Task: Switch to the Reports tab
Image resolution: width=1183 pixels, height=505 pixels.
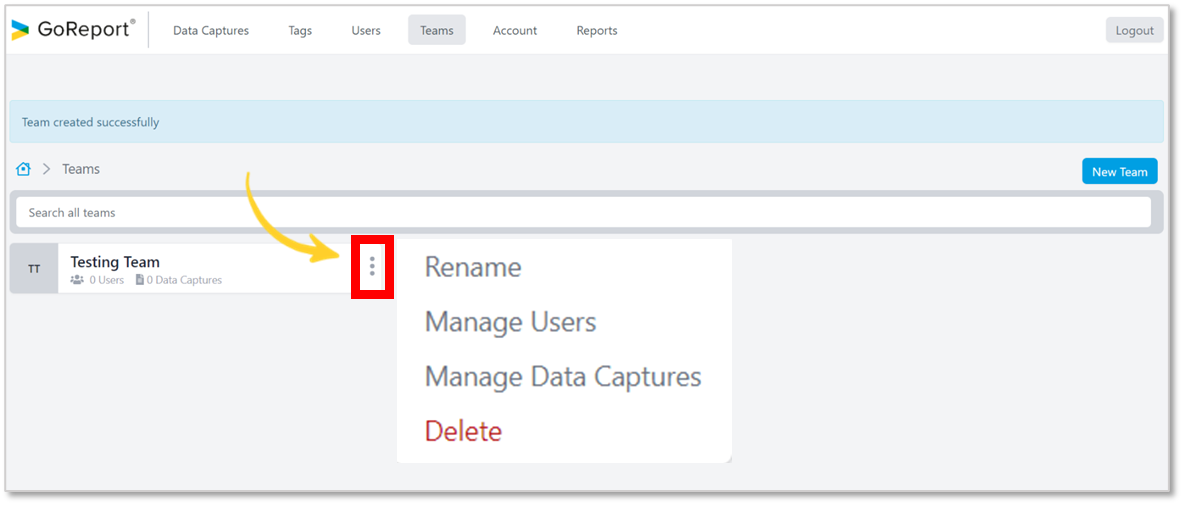Action: coord(597,30)
